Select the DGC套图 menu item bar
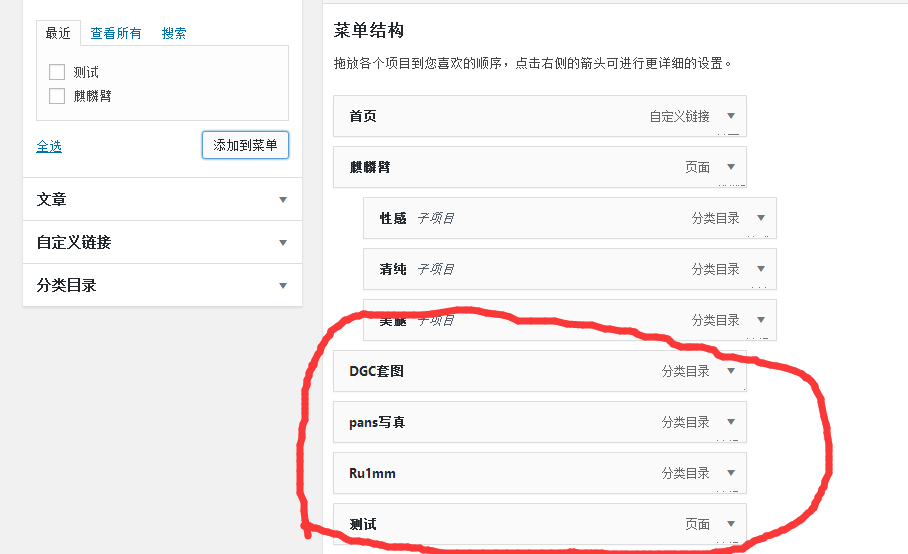 click(x=500, y=371)
